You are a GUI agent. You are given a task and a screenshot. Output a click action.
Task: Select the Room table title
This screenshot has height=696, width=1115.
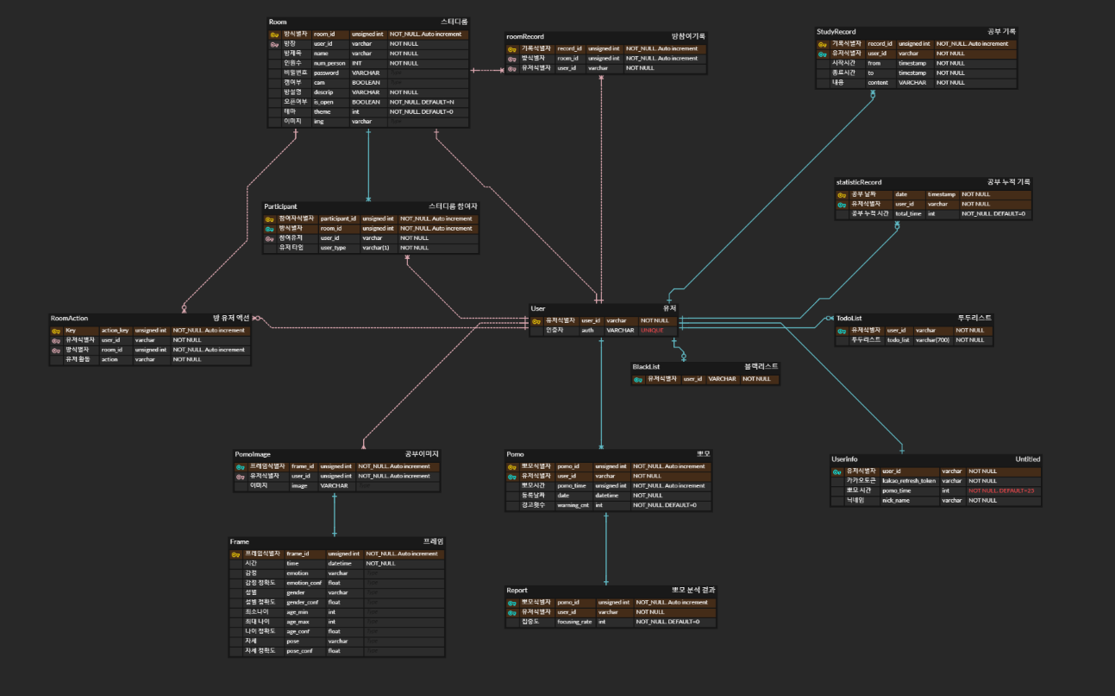(x=277, y=22)
